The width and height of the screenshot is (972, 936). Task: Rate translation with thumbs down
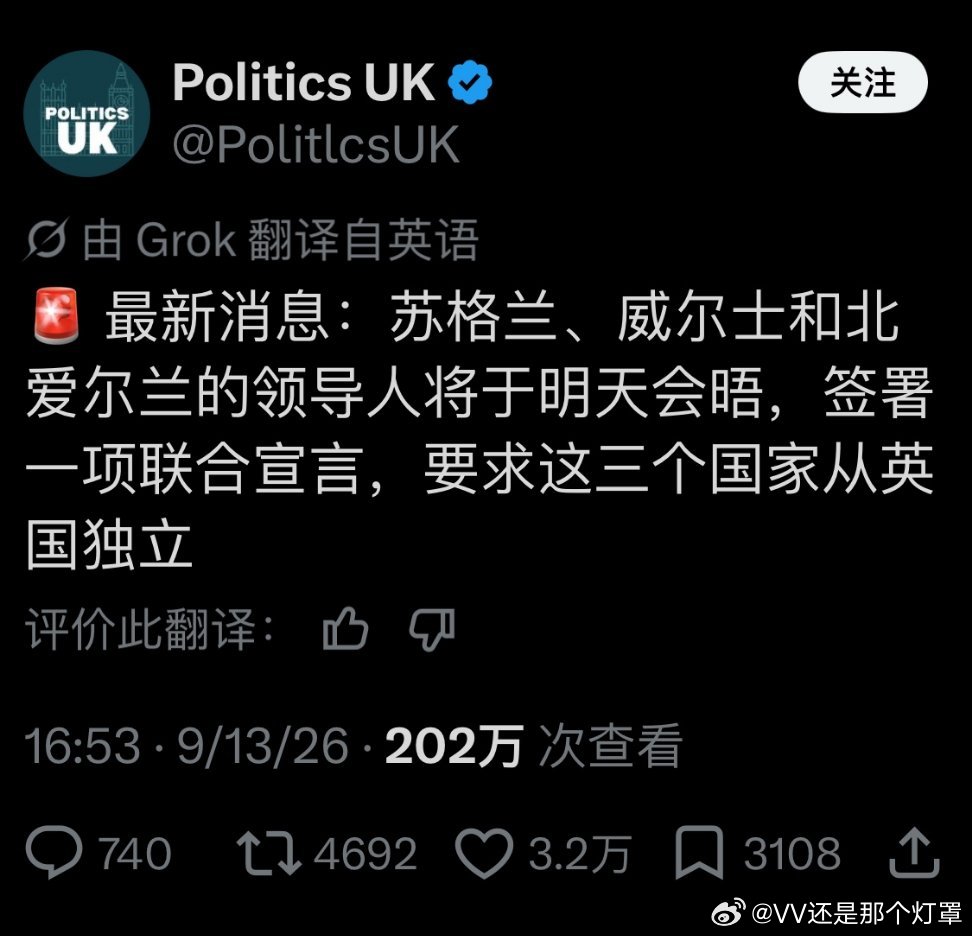point(432,629)
